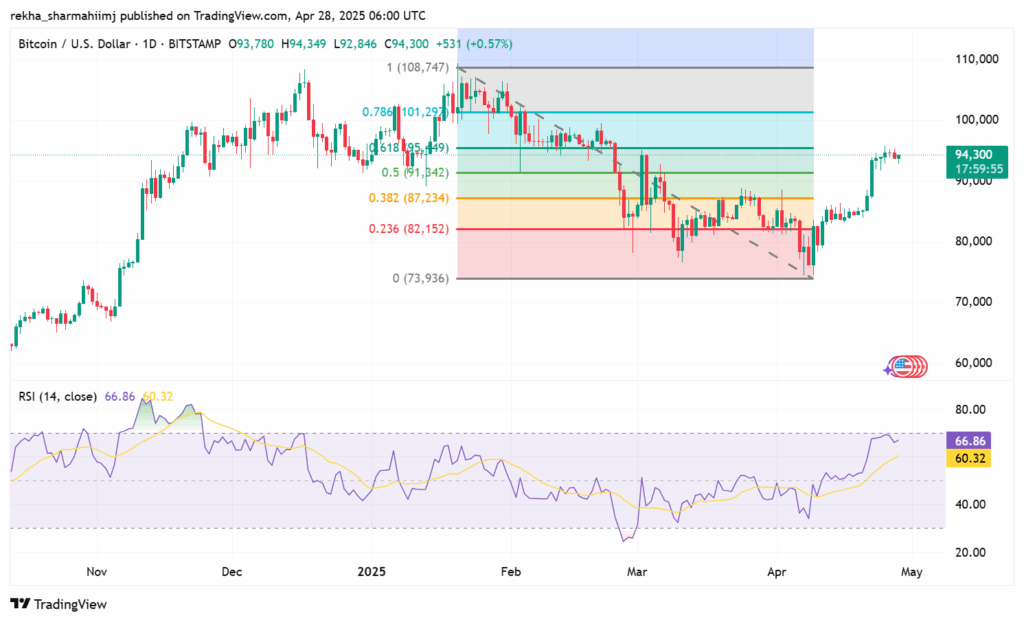Viewport: 1024px width, 622px height.
Task: Click the 110,000 price axis label
Action: [x=976, y=59]
